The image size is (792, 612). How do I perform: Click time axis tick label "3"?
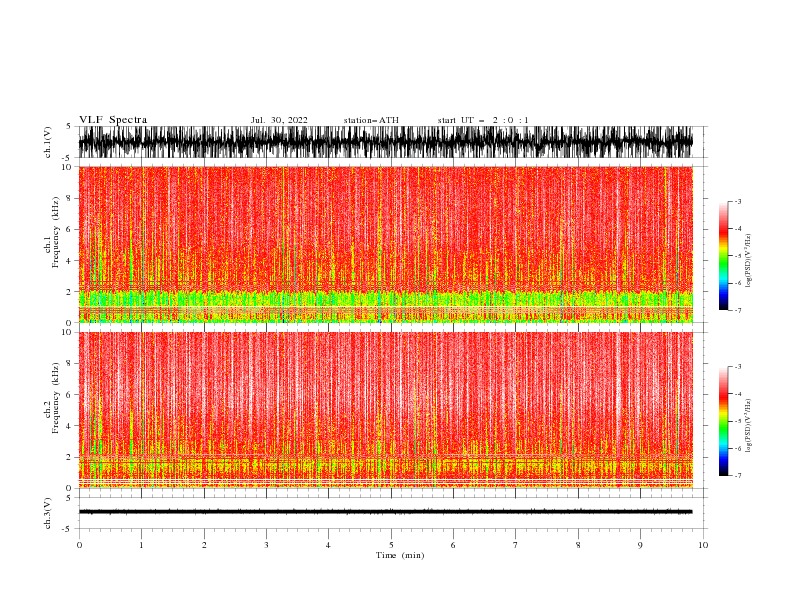click(x=266, y=545)
